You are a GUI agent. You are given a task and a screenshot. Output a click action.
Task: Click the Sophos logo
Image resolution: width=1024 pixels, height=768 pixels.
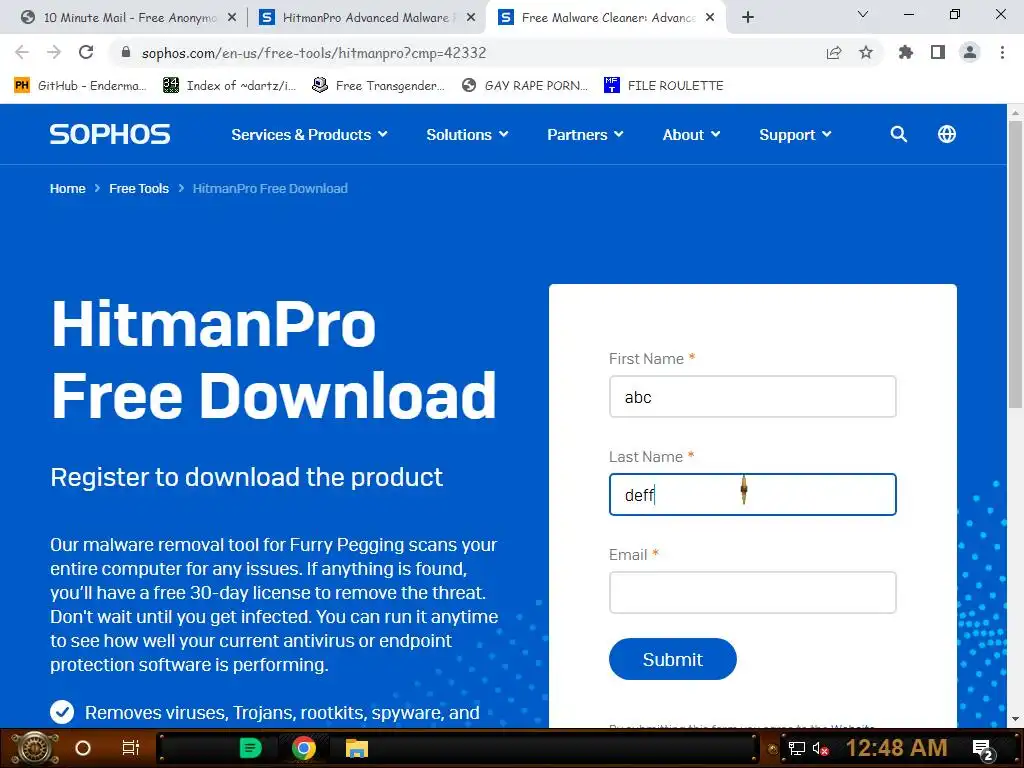pos(110,135)
